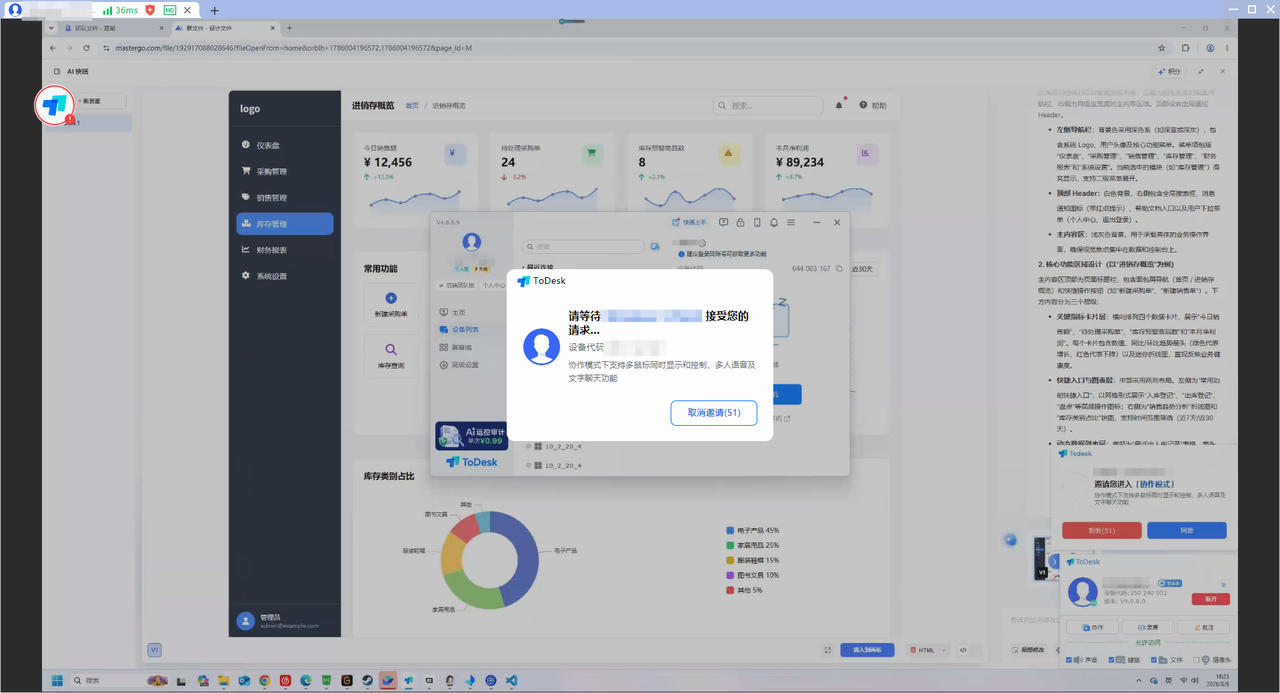Click the fullscreen icon beside insert button
This screenshot has height=693, width=1280.
click(x=828, y=650)
